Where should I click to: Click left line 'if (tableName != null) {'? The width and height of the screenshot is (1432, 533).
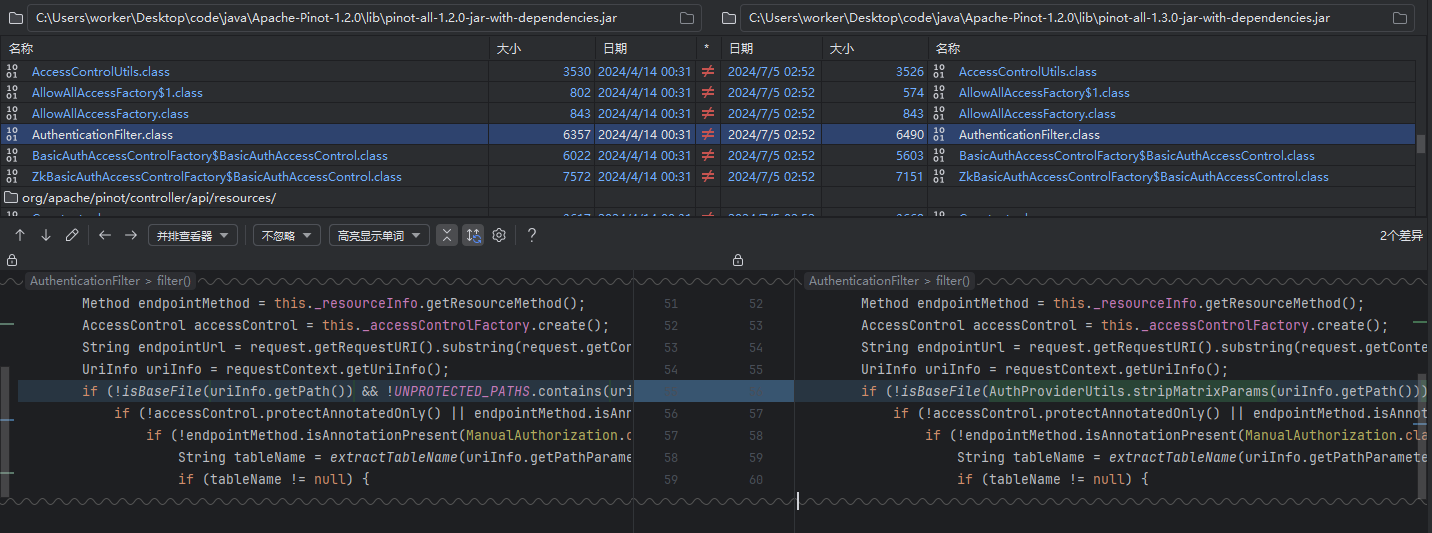(274, 479)
